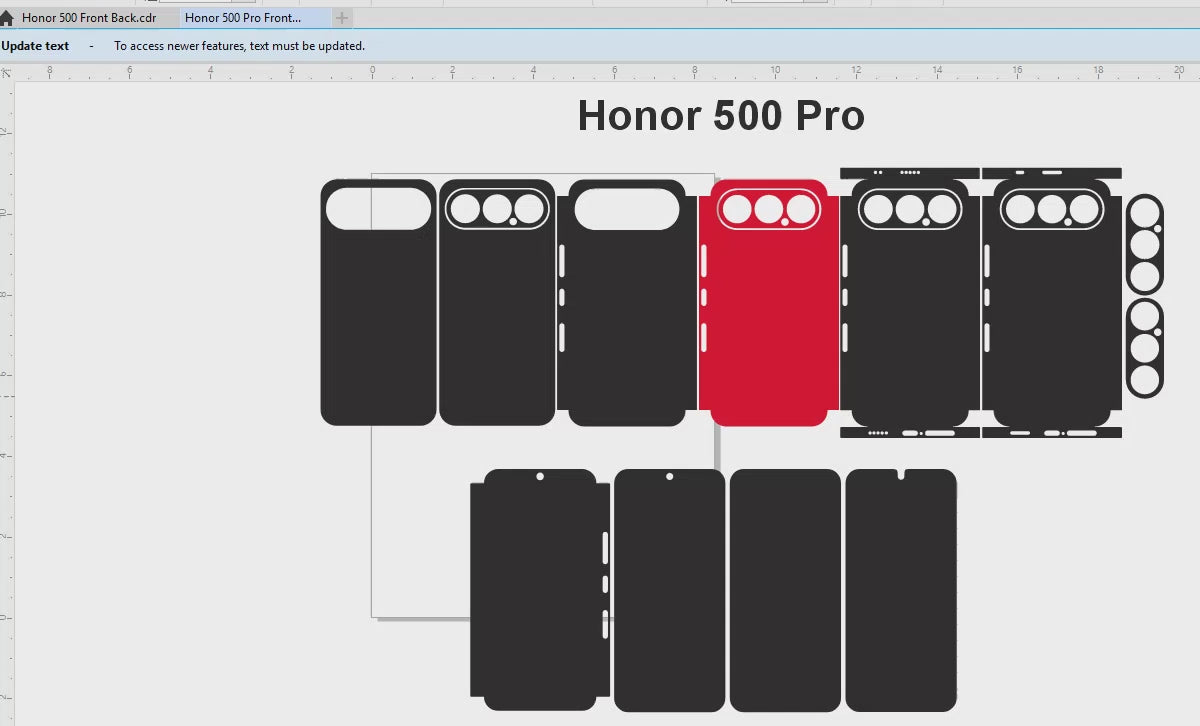This screenshot has height=726, width=1200.
Task: Select the plain front skin without a camera hole
Action: click(785, 590)
